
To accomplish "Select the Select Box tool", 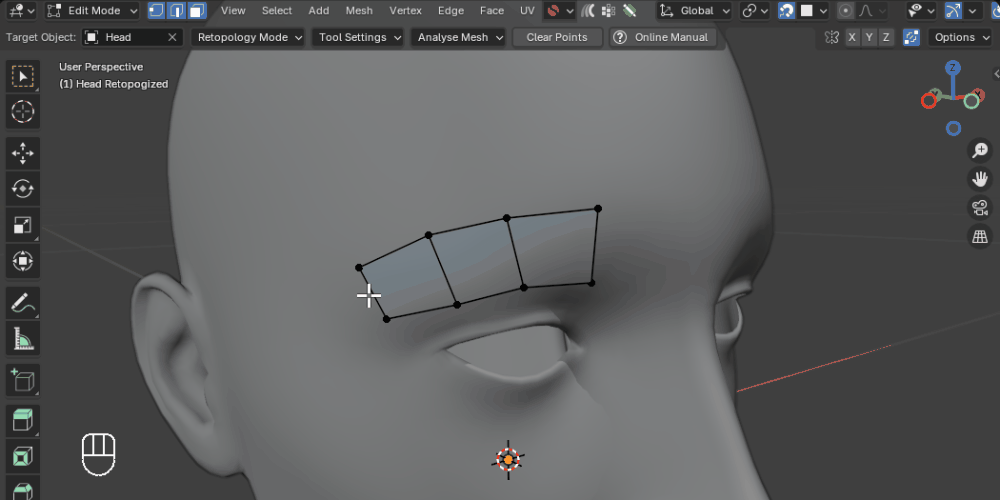I will click(23, 77).
